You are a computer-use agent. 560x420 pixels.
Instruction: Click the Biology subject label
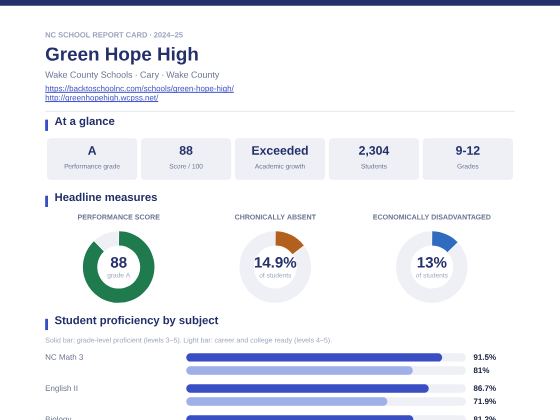click(58, 418)
